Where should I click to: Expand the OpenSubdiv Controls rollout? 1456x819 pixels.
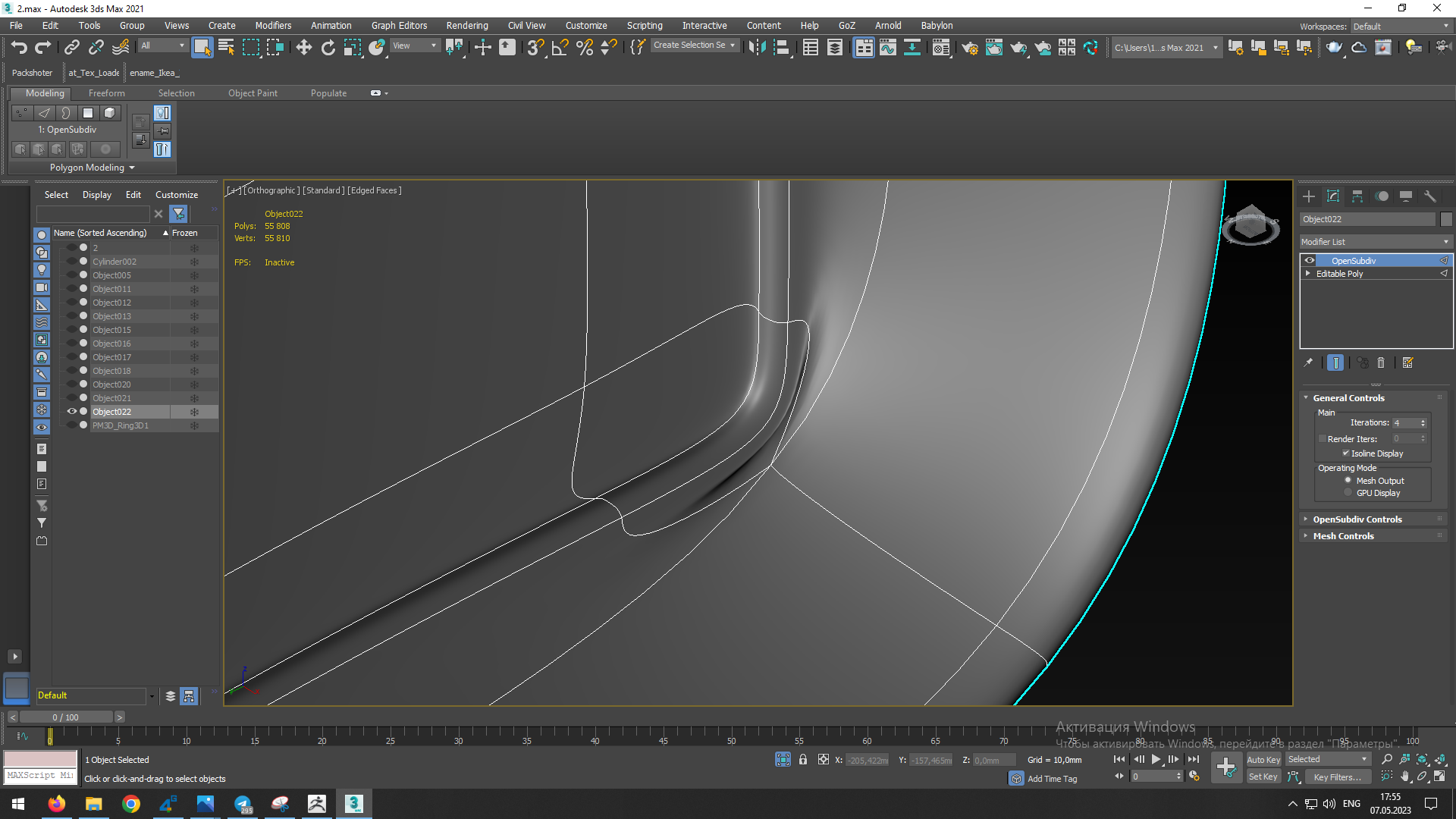[x=1357, y=519]
